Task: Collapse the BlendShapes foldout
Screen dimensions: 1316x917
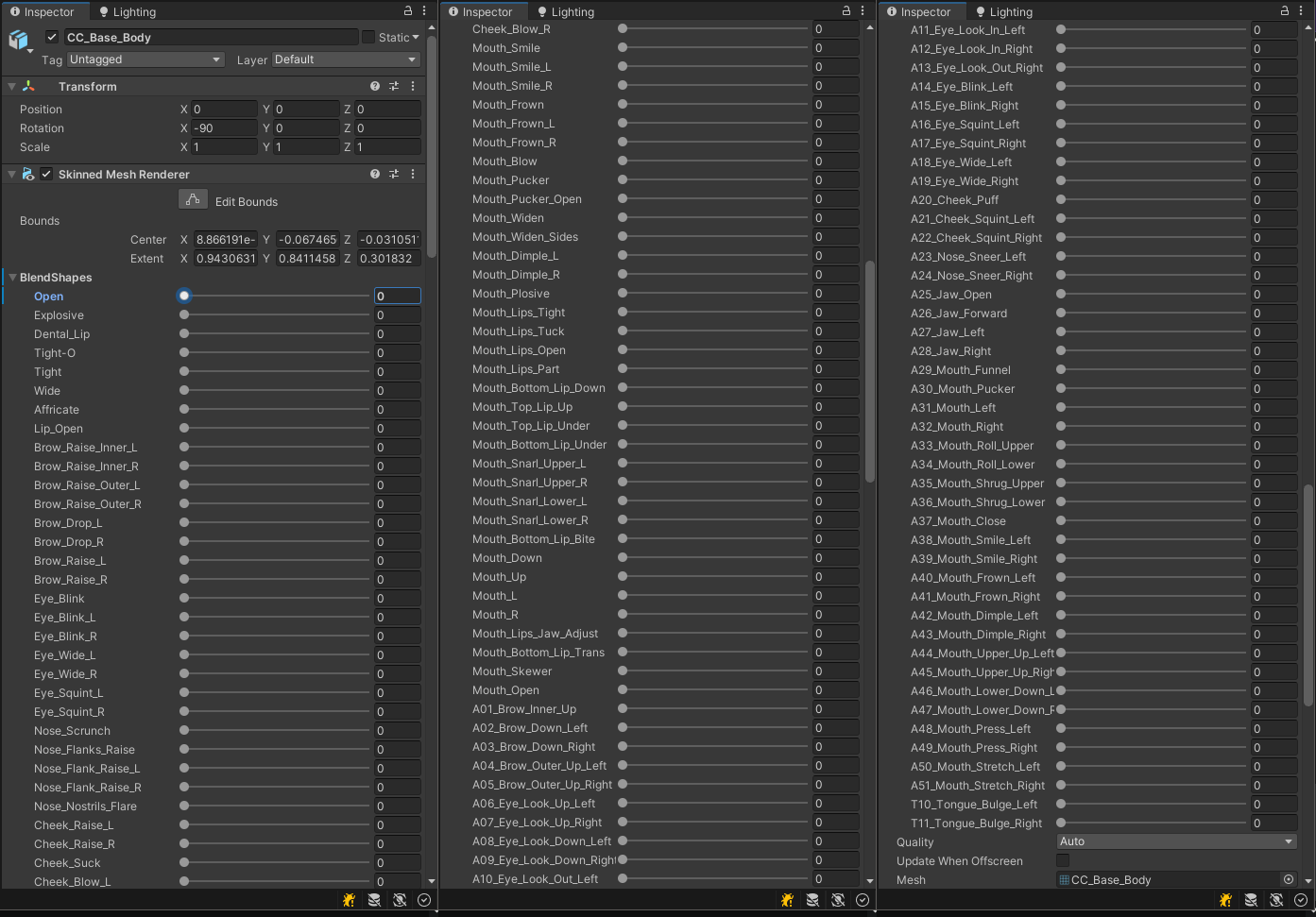Action: 12,278
